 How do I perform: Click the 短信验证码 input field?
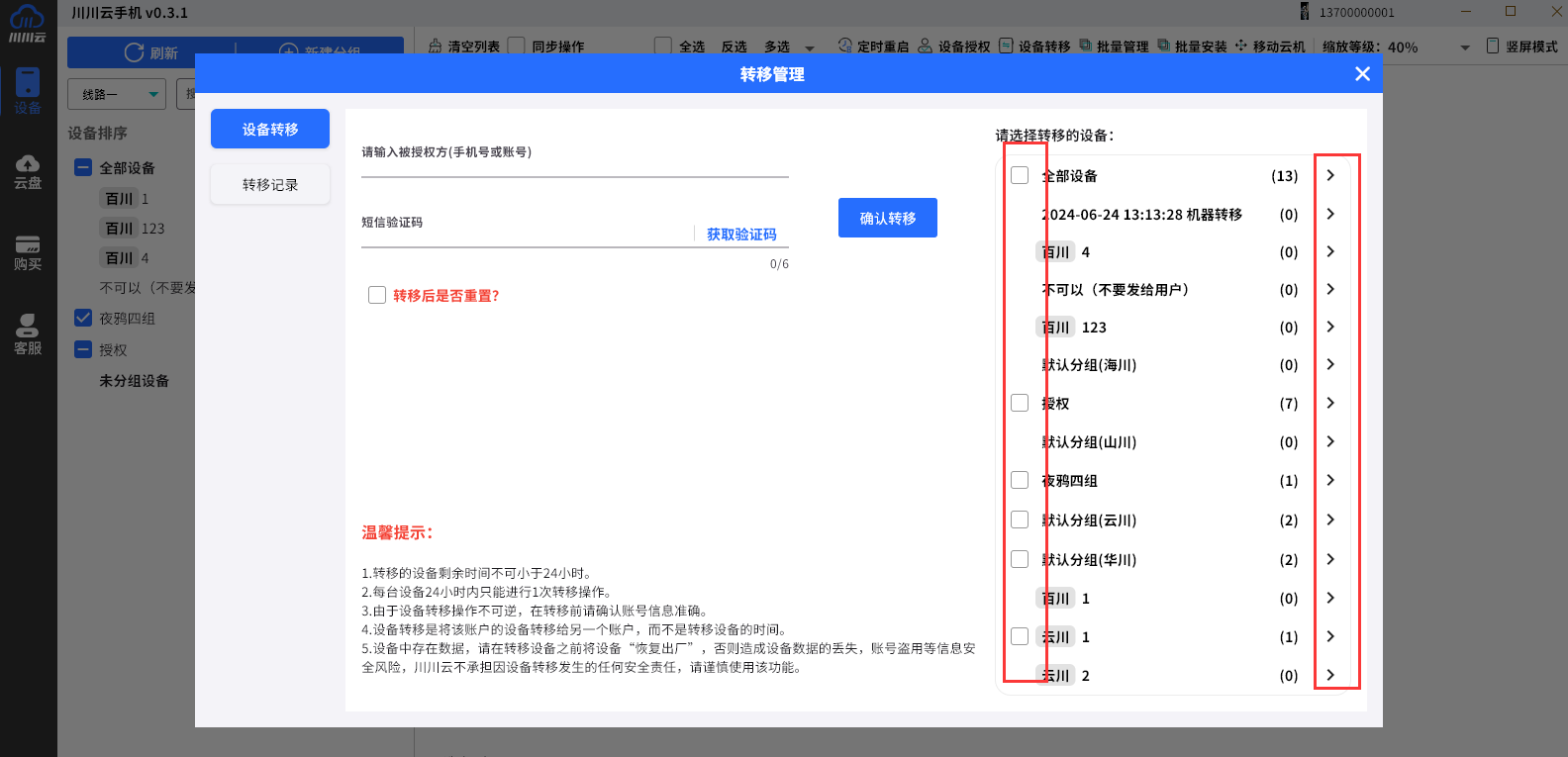(525, 235)
